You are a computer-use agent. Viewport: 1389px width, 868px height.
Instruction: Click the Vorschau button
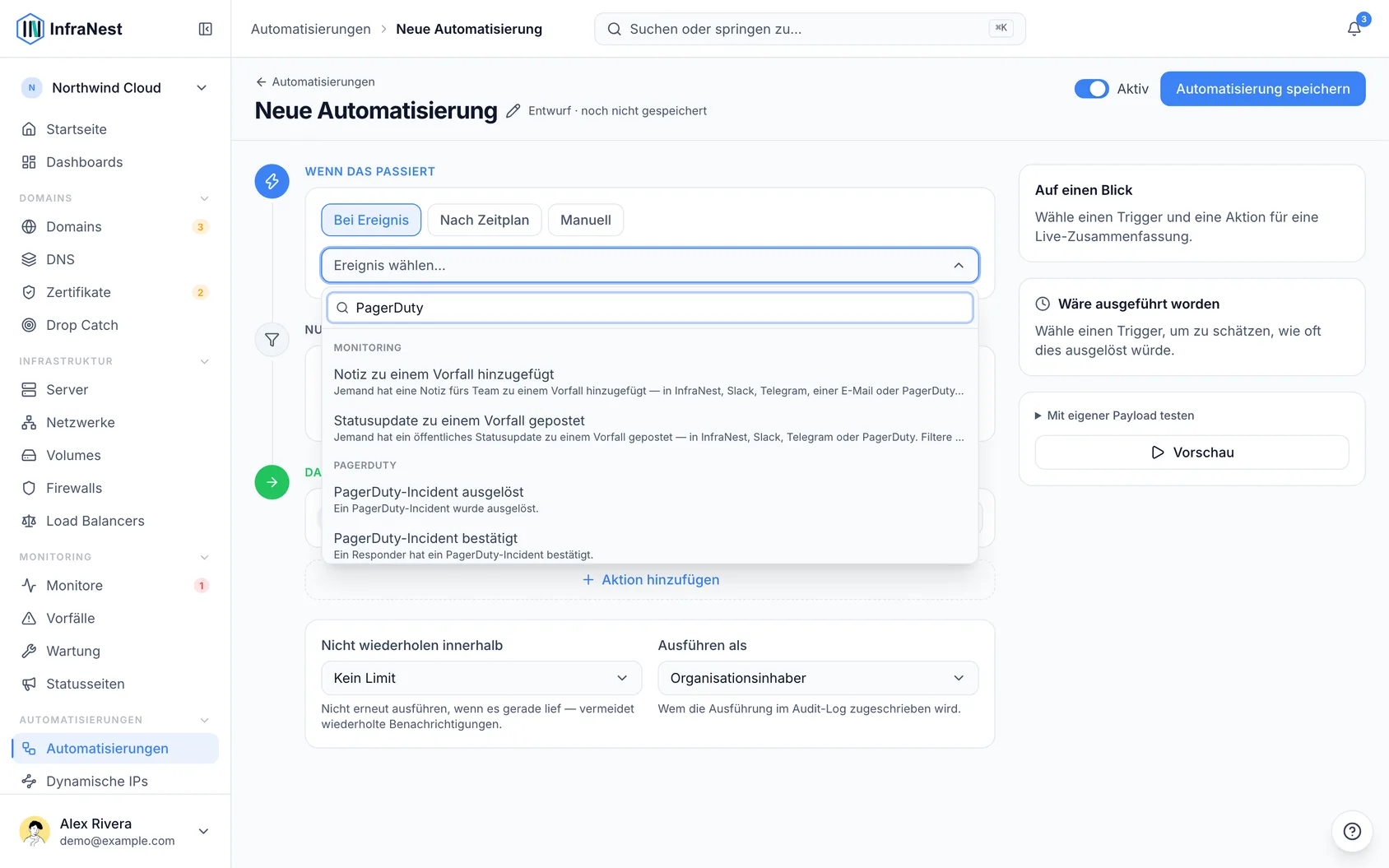[1192, 453]
